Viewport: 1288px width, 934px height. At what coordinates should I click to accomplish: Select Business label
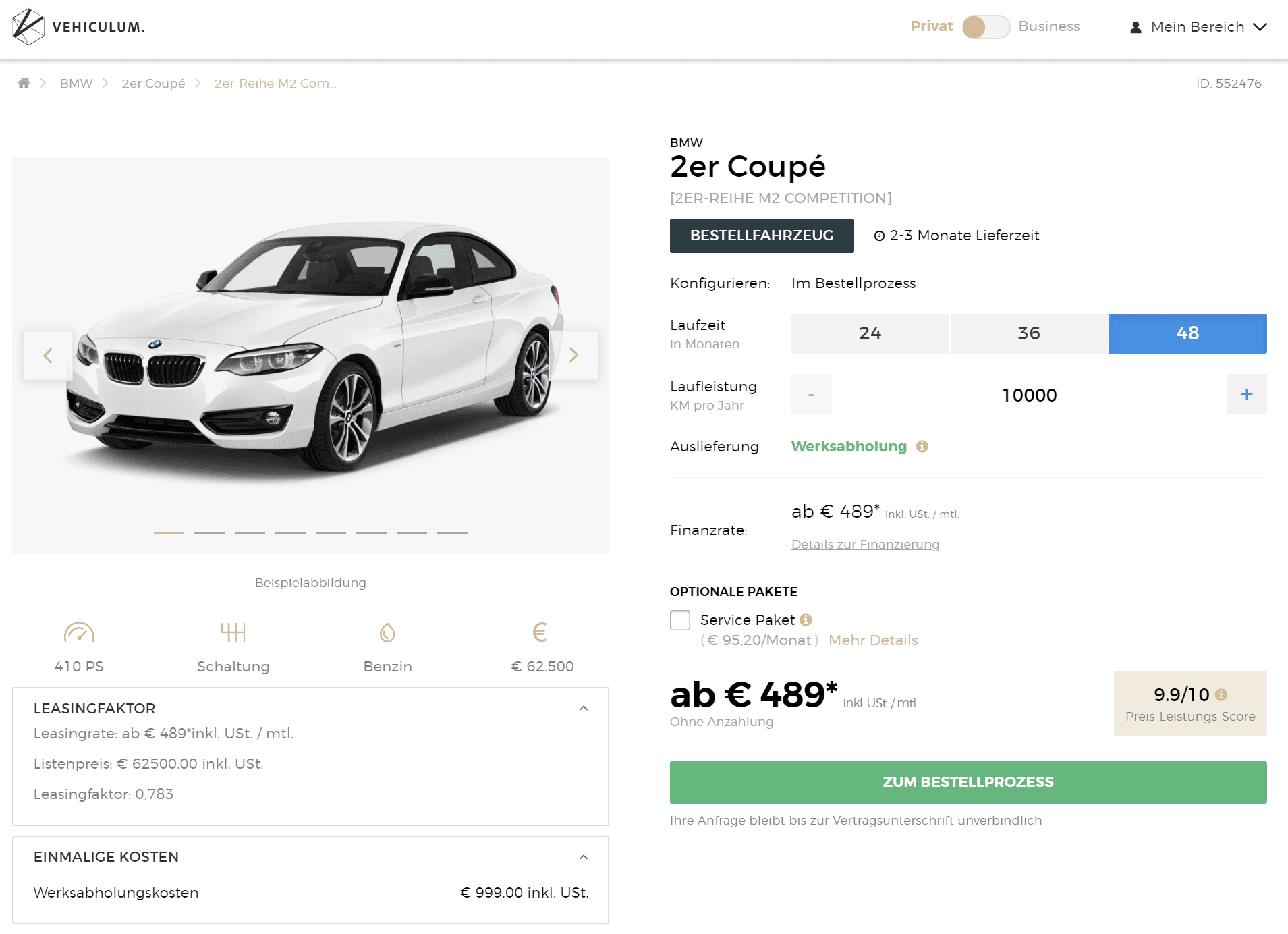pos(1049,26)
